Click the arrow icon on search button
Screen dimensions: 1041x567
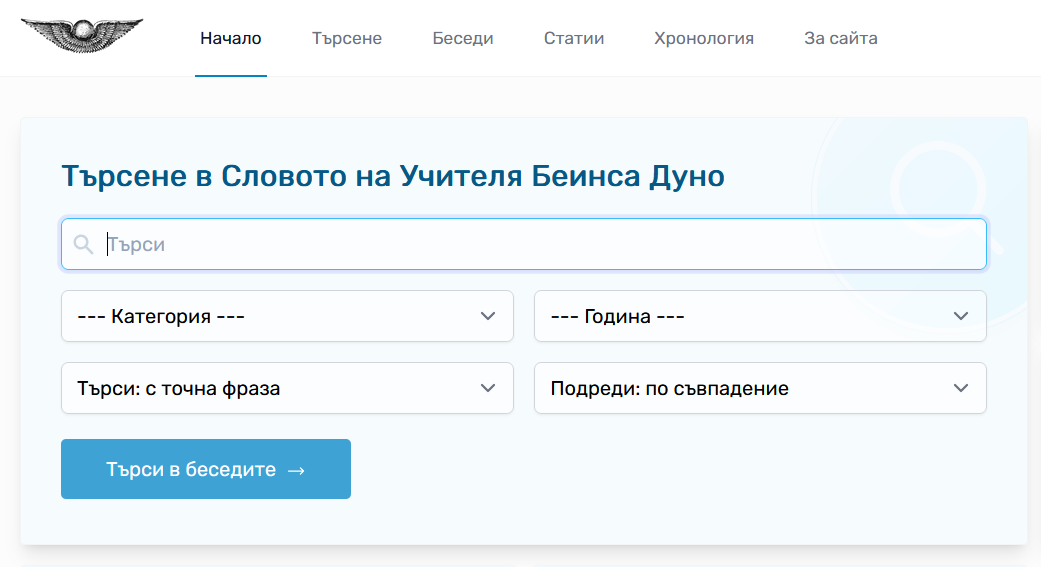click(x=296, y=470)
